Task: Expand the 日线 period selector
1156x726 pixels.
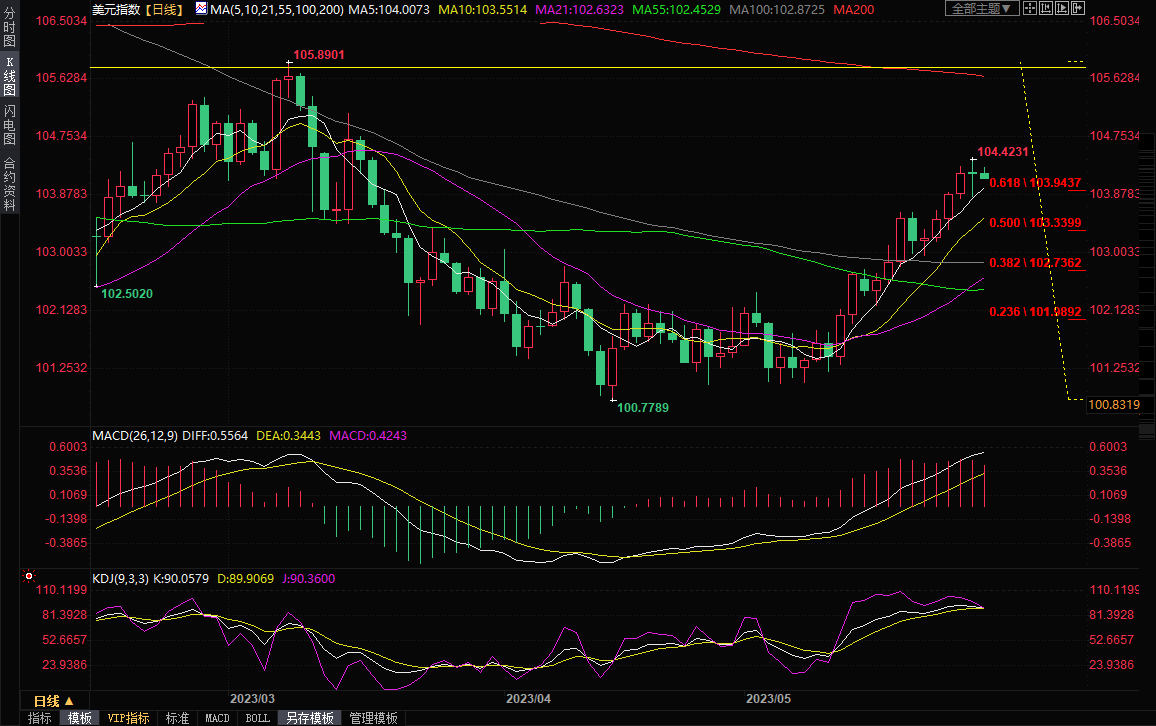Action: pyautogui.click(x=54, y=701)
